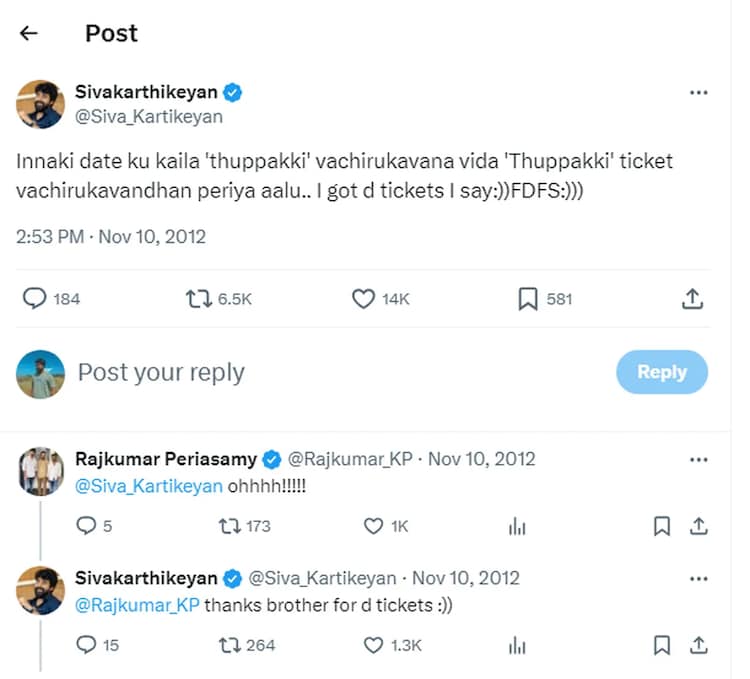Open more options on Sivakarthikeyan's main post
Screen dimensions: 750x679
tap(699, 93)
